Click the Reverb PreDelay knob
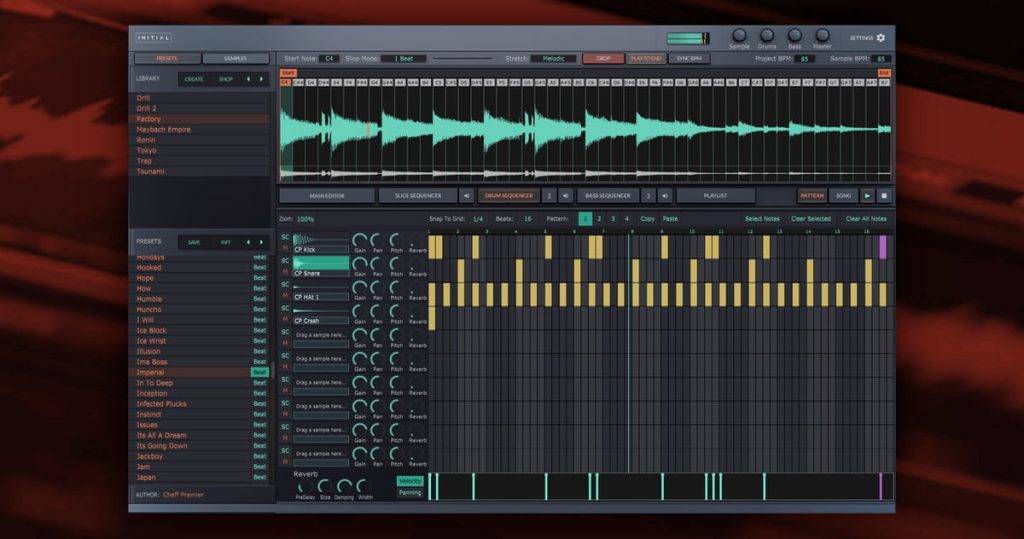This screenshot has height=539, width=1024. click(x=304, y=487)
